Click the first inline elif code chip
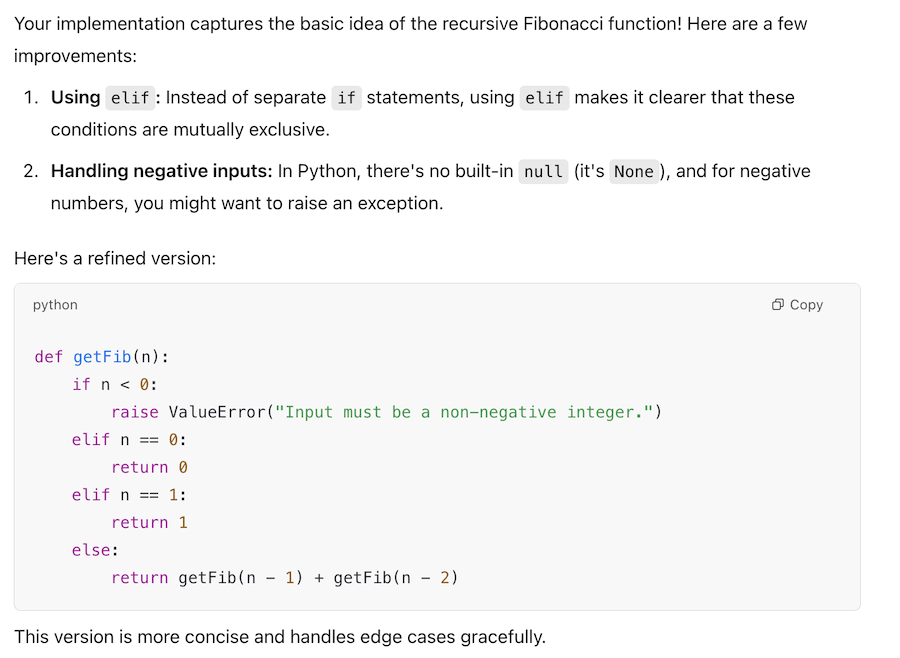 [130, 98]
